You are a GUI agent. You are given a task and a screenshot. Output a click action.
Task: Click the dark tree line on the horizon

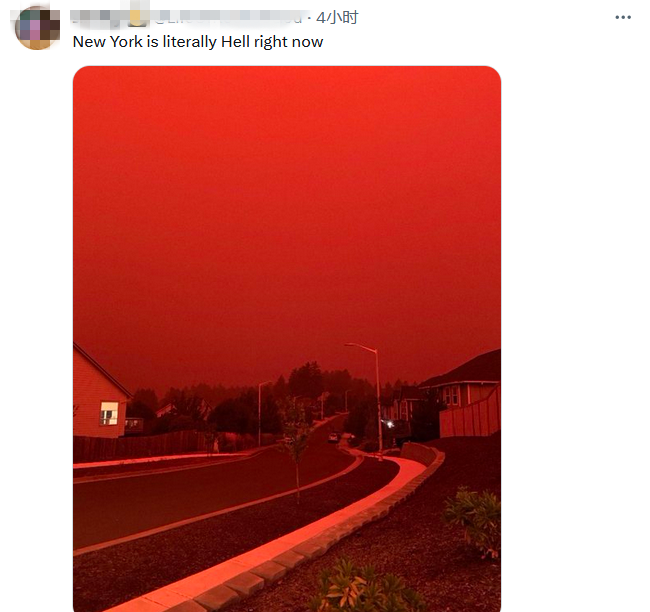(257, 400)
